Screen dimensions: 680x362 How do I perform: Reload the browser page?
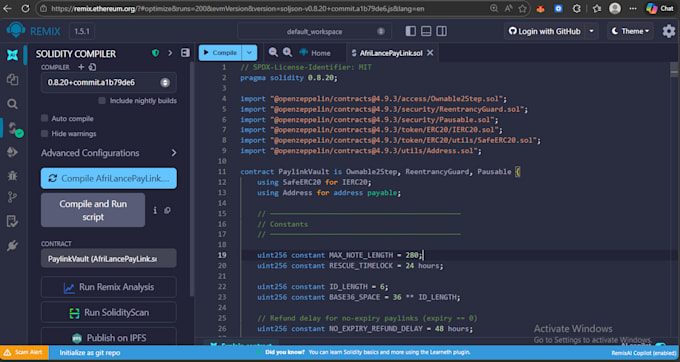coord(25,8)
